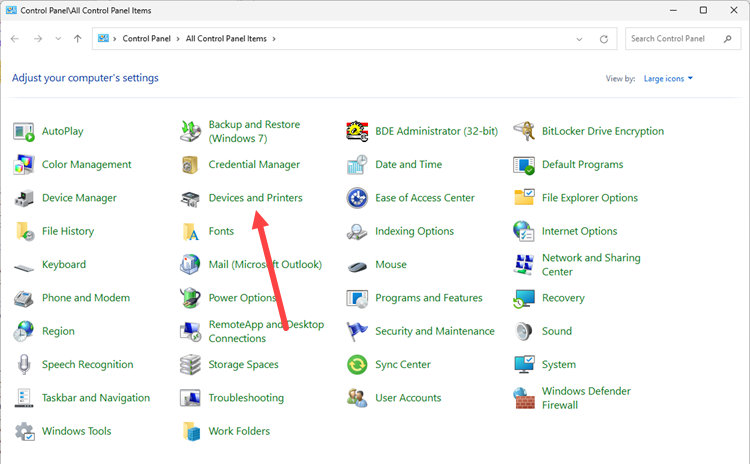The height and width of the screenshot is (464, 750).
Task: Click the User Accounts icon
Action: (x=357, y=398)
